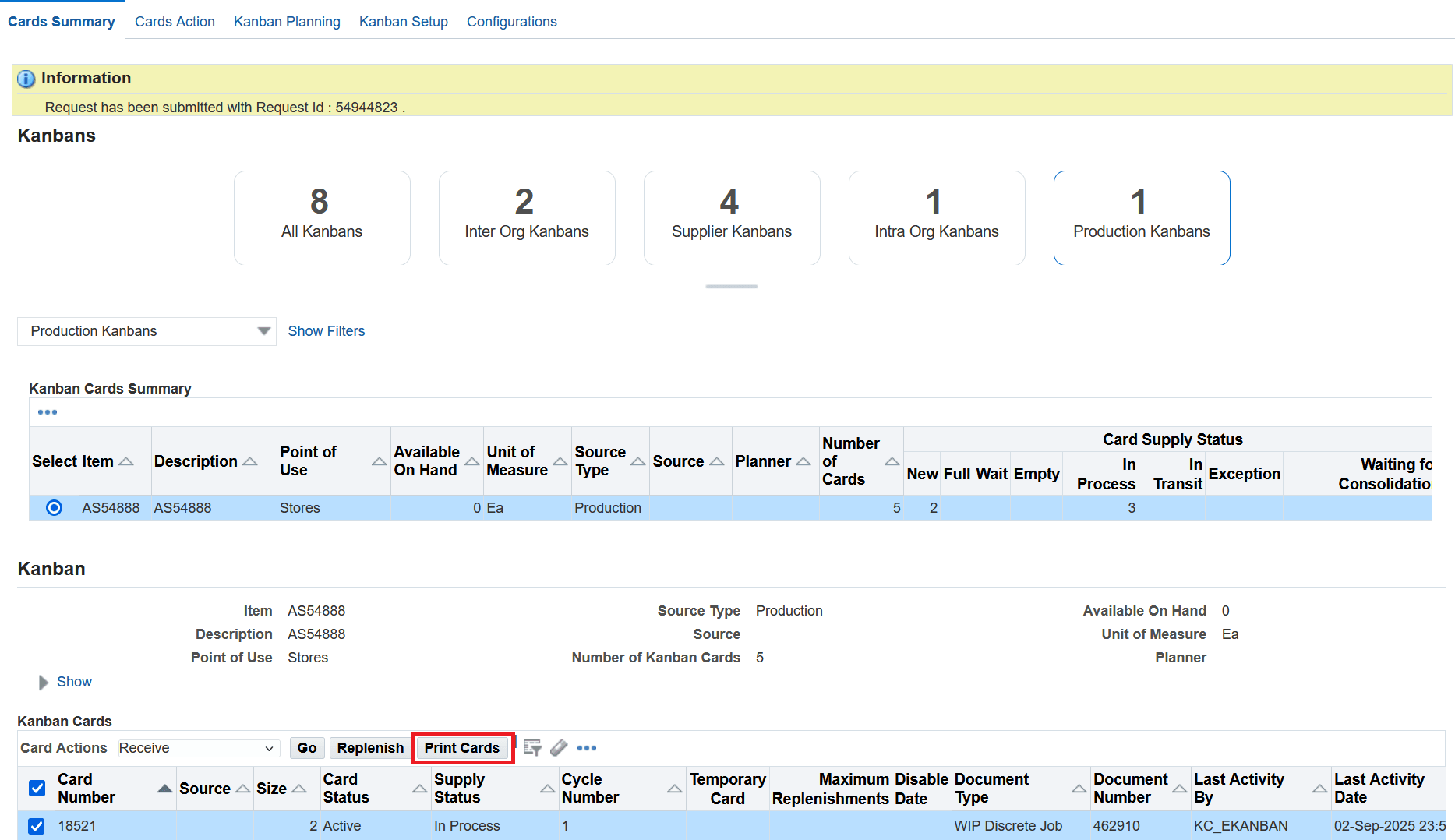This screenshot has height=840, width=1455.
Task: Open the export table icon beside Print Cards
Action: pyautogui.click(x=532, y=748)
